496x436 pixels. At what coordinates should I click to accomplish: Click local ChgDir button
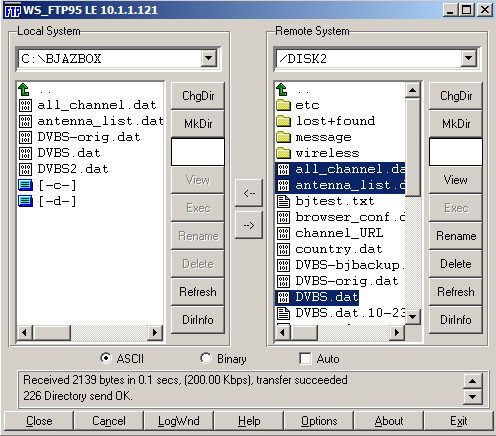pos(198,96)
